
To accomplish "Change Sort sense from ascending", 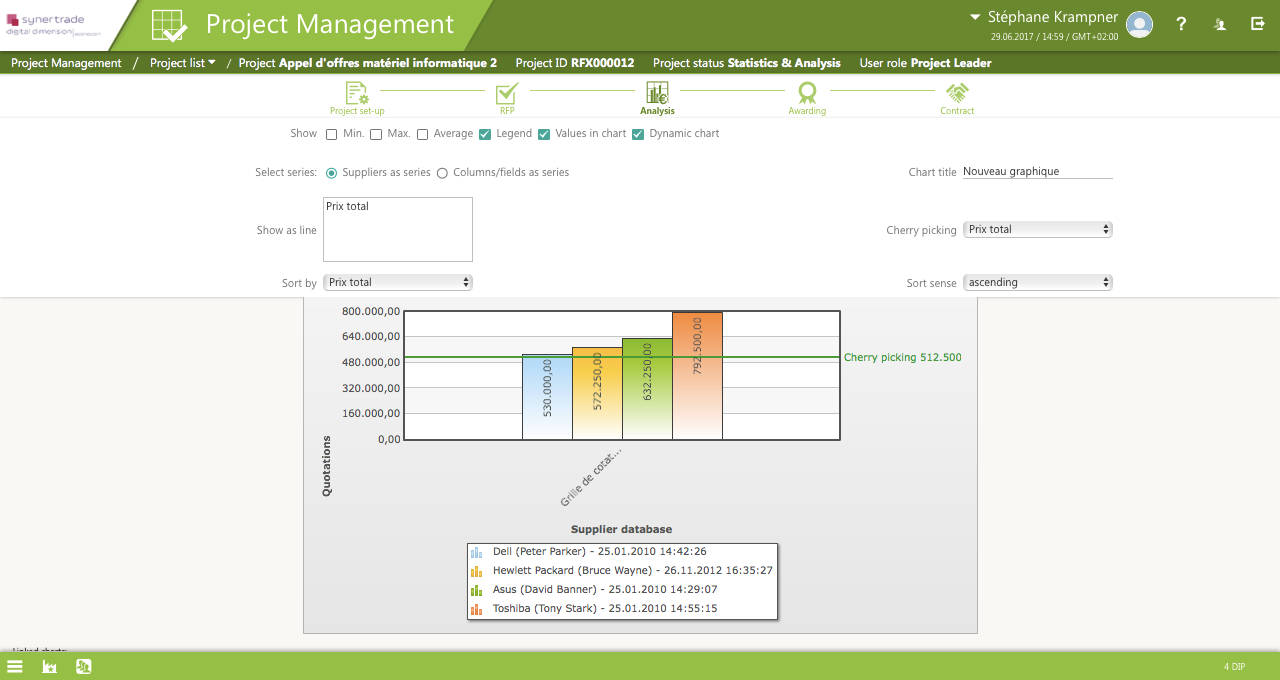I will [1037, 281].
